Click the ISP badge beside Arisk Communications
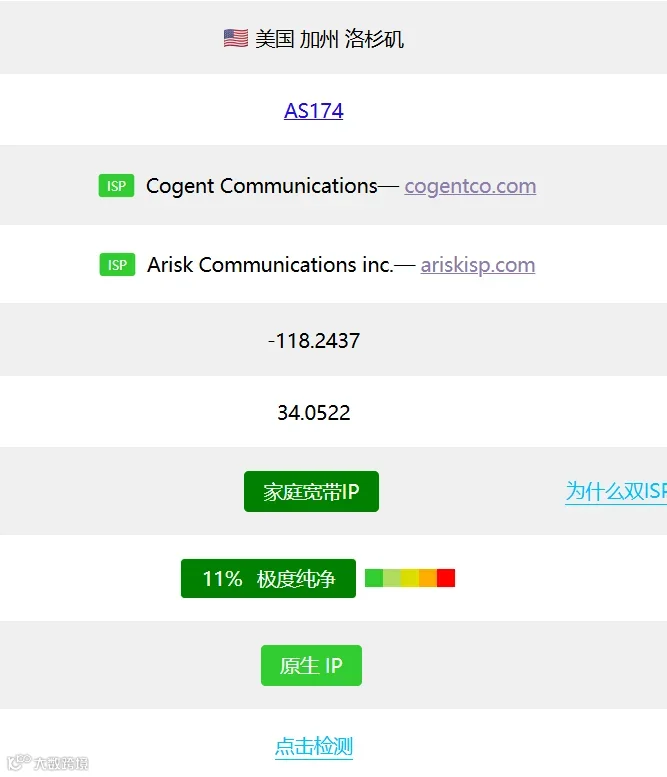 click(117, 265)
